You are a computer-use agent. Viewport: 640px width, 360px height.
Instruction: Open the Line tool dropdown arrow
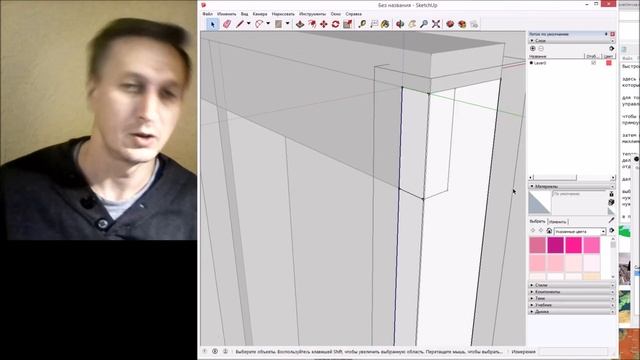248,24
